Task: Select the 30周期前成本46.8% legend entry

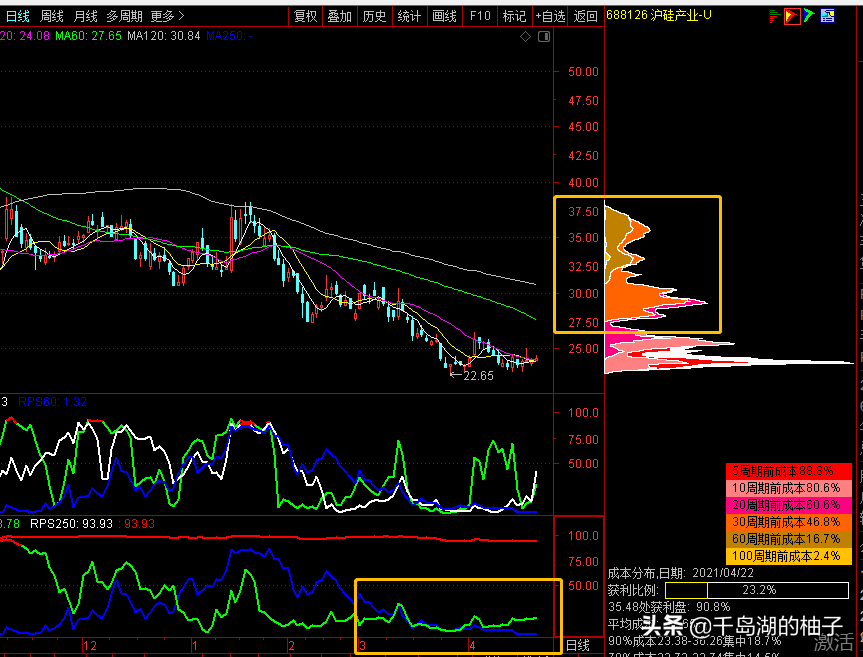Action: (788, 522)
